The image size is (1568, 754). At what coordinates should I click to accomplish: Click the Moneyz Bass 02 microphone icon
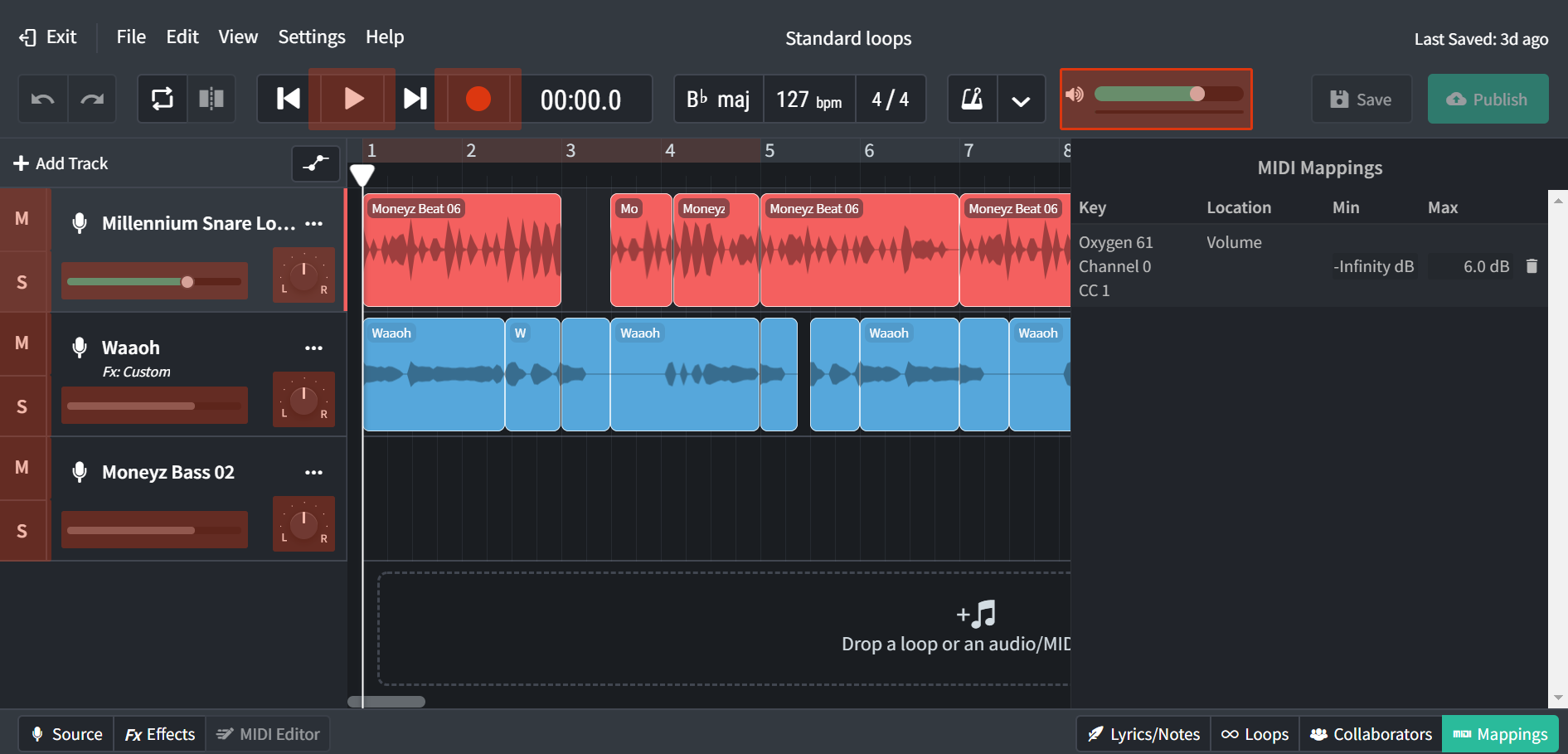80,472
